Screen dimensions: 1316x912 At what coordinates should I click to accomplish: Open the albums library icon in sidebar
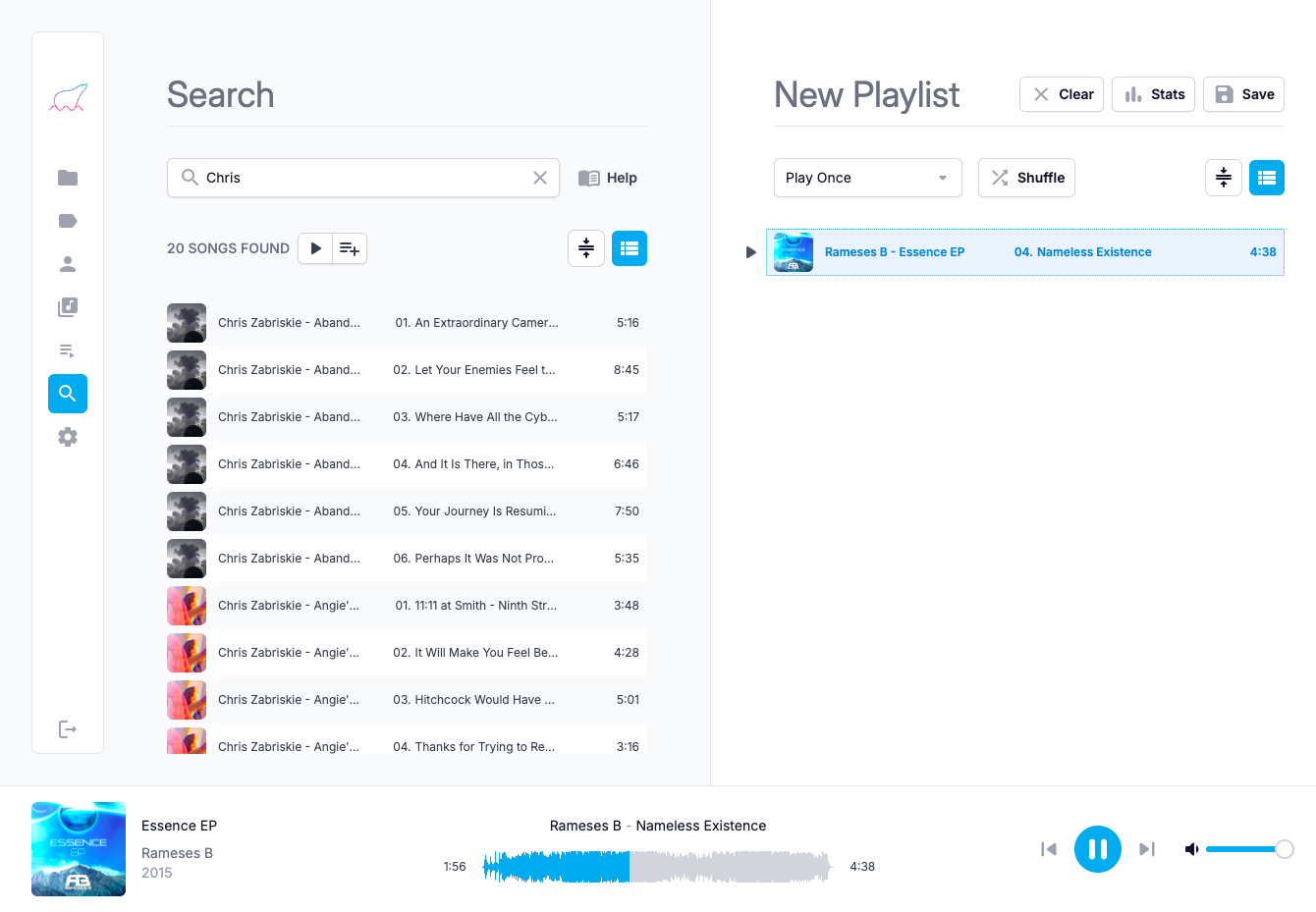pyautogui.click(x=68, y=307)
